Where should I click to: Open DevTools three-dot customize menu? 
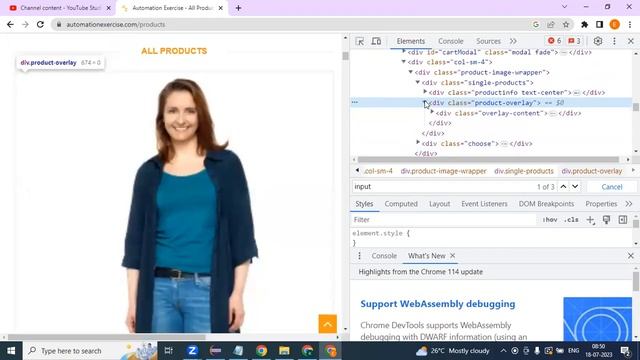click(614, 41)
